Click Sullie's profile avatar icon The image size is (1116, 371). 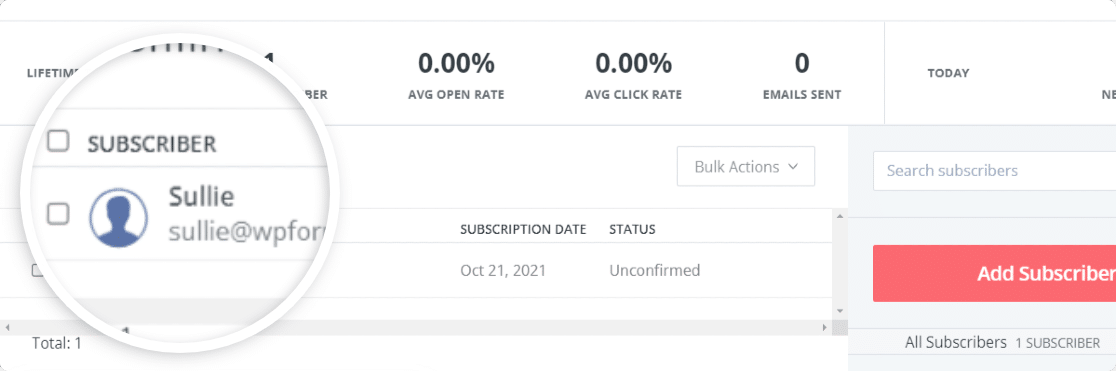click(118, 219)
